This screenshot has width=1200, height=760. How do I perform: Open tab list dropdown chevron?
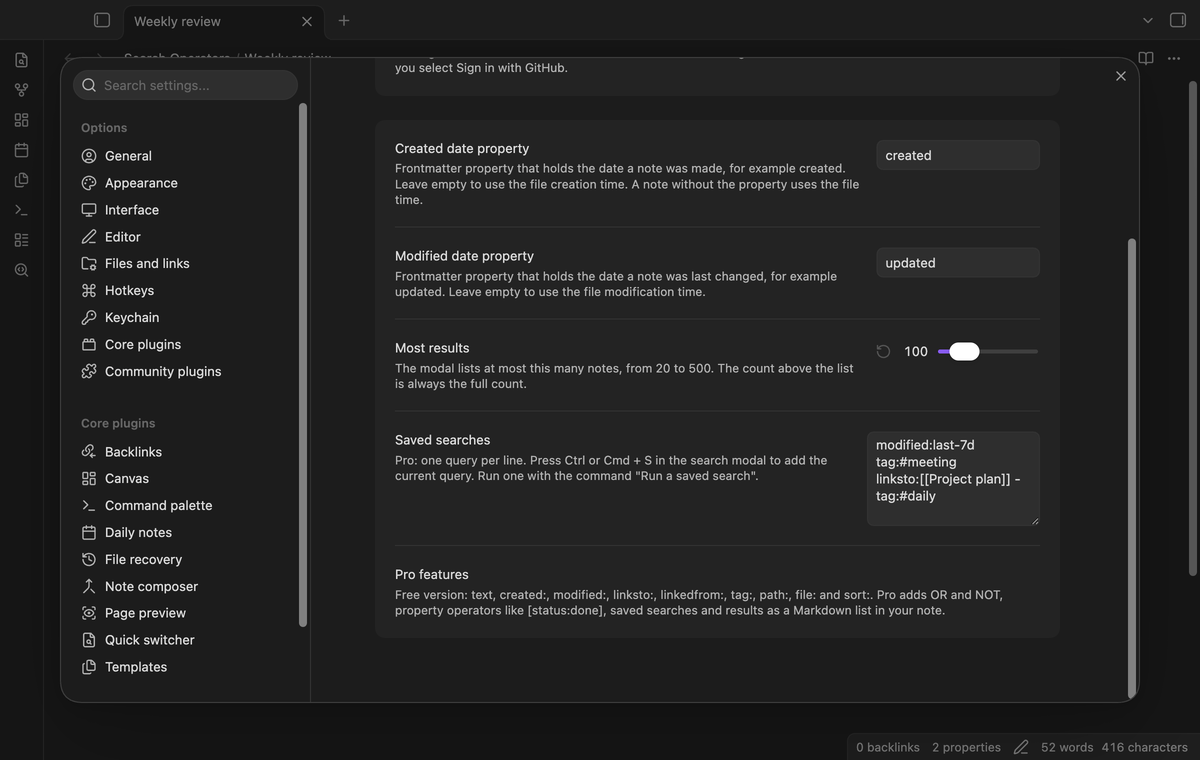pos(1148,20)
